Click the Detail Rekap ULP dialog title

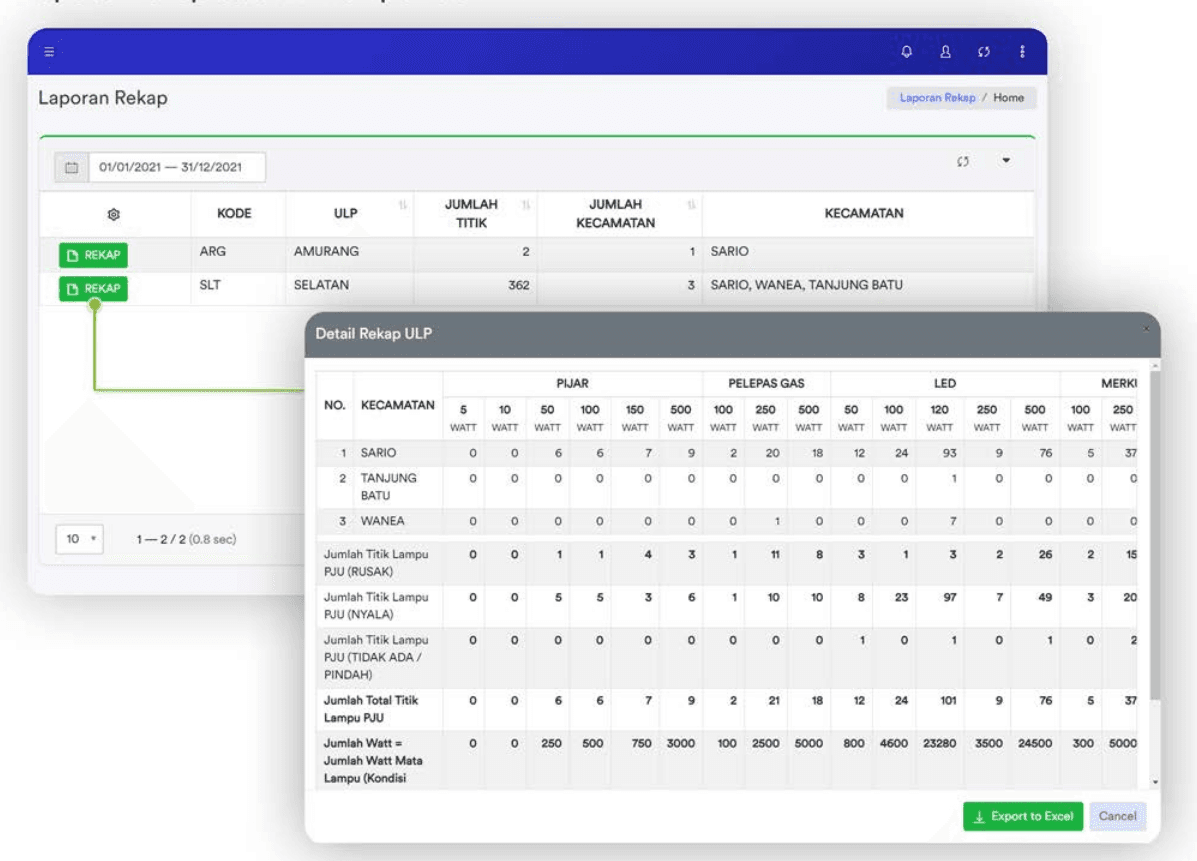pyautogui.click(x=373, y=334)
